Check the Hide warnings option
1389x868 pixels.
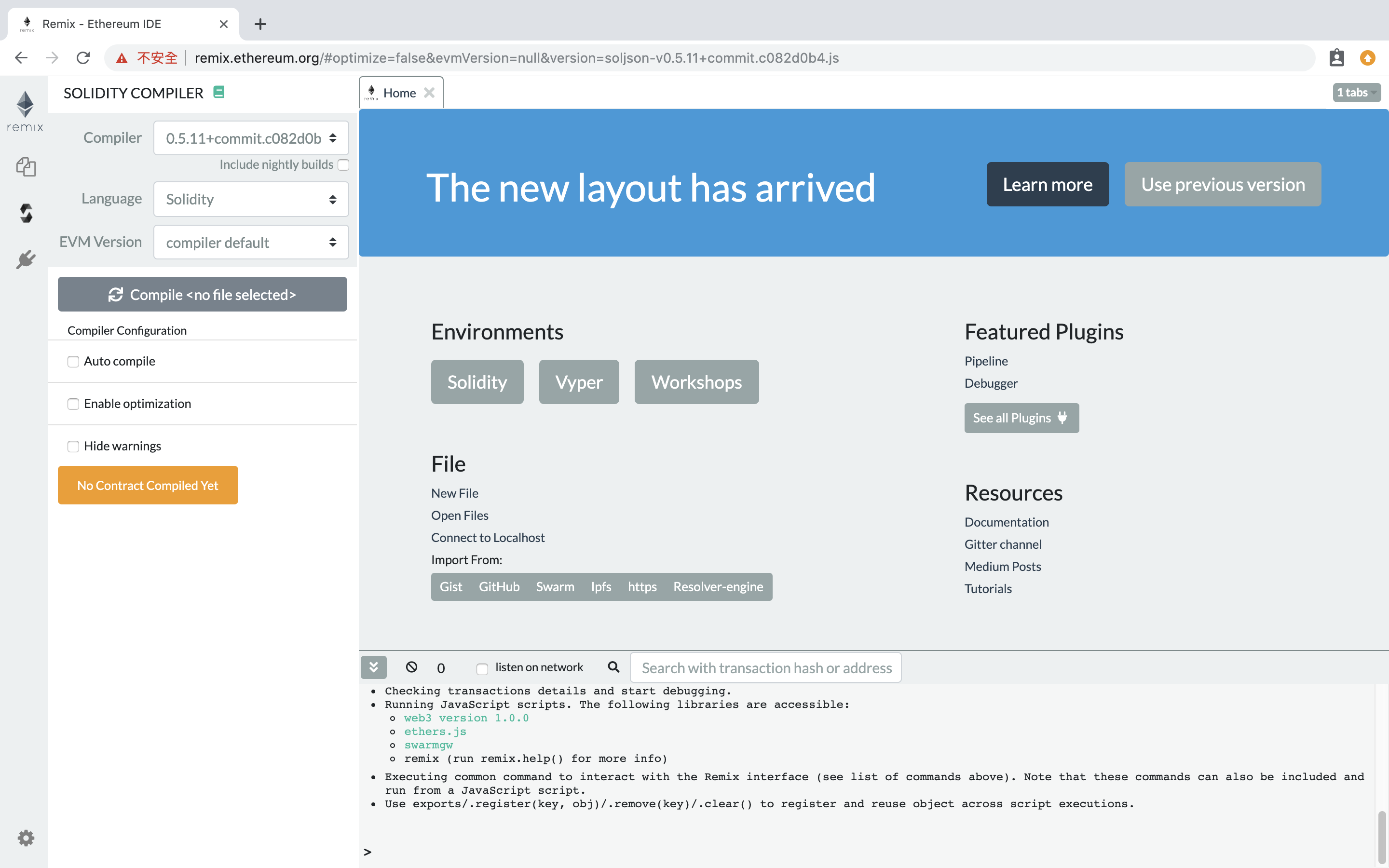point(73,447)
